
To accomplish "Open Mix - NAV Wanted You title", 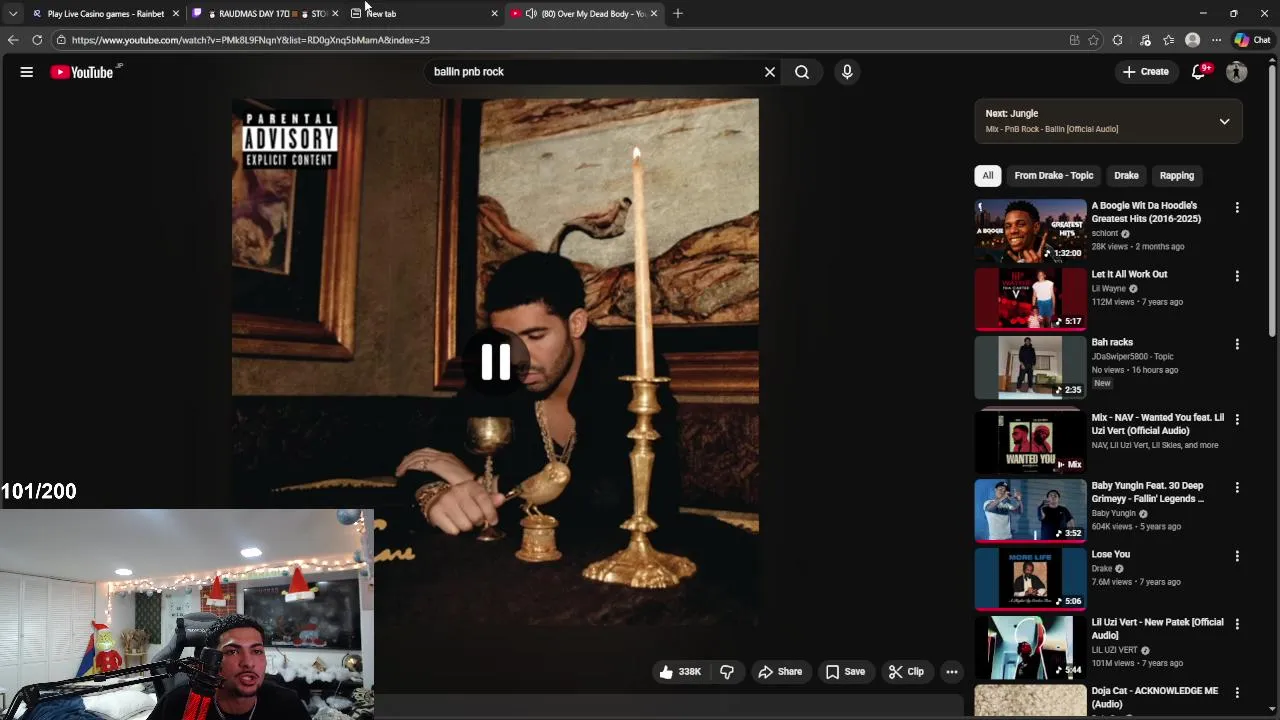I will (x=1157, y=424).
